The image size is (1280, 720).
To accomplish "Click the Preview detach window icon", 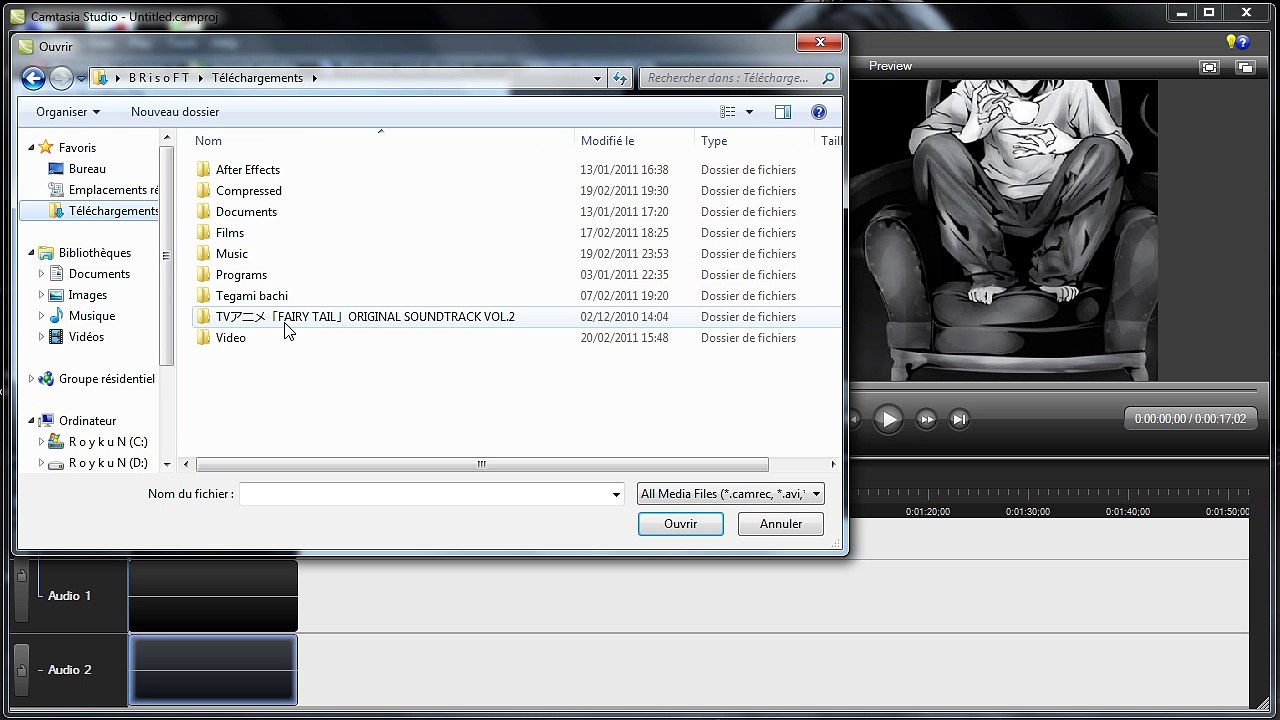I will tap(1245, 67).
